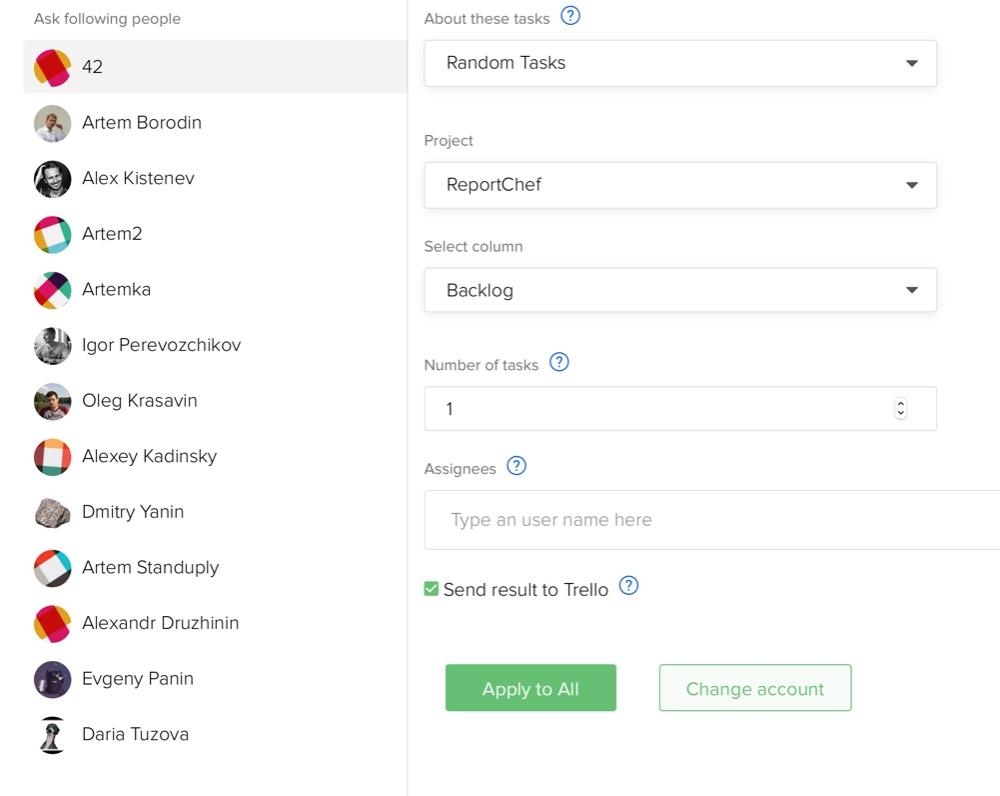This screenshot has width=1000, height=796.
Task: Click Igor Perevozchikov's avatar photo
Action: (52, 345)
